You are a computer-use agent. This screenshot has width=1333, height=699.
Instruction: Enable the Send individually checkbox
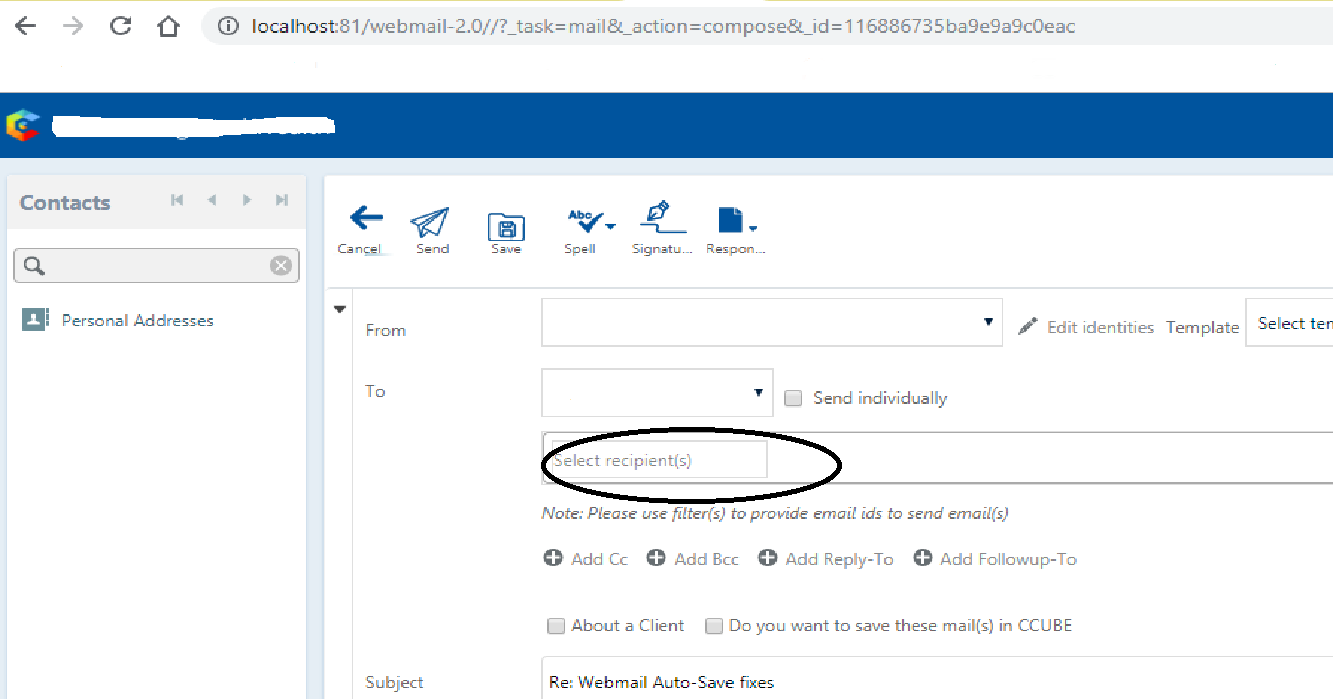tap(792, 398)
